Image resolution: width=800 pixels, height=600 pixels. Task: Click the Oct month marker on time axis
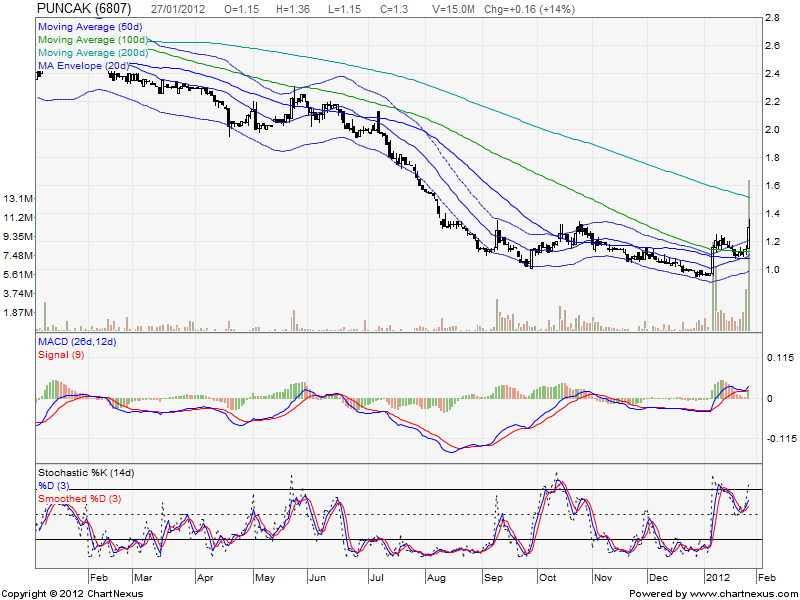click(x=549, y=578)
